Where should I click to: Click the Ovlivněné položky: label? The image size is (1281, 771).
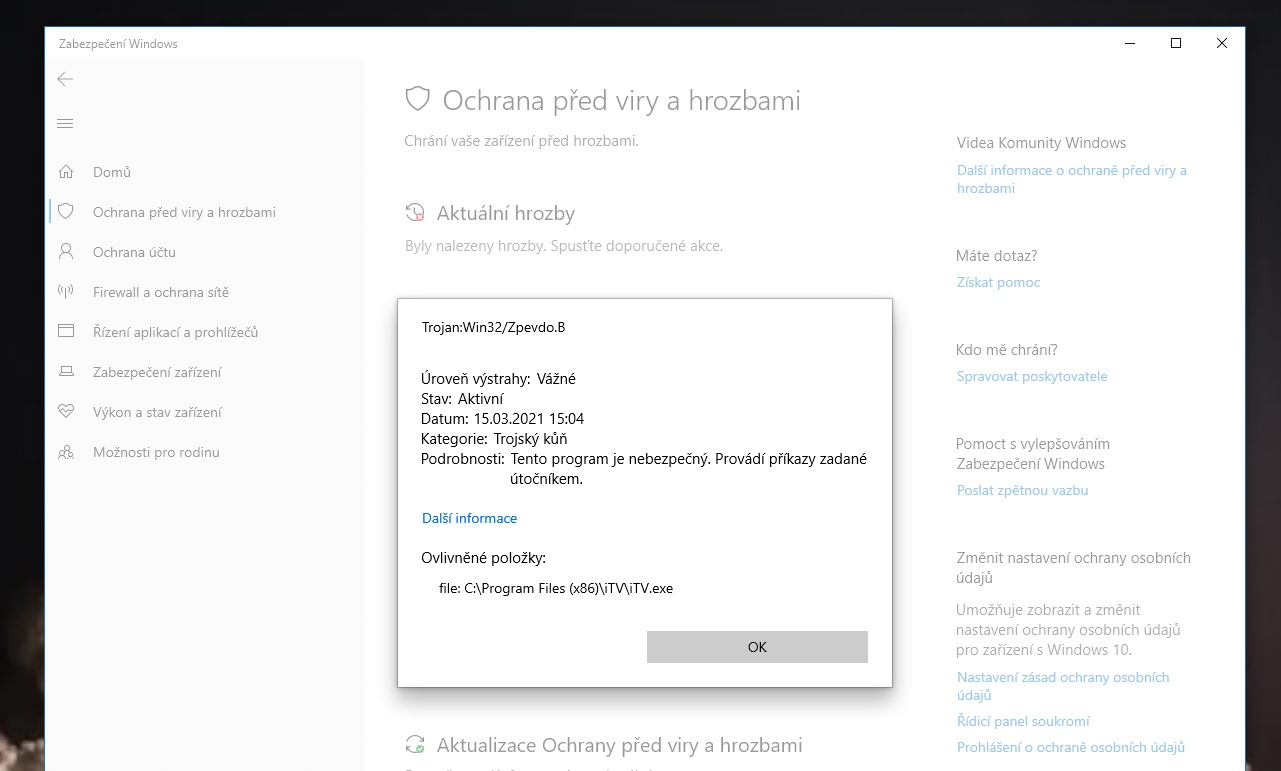(484, 558)
